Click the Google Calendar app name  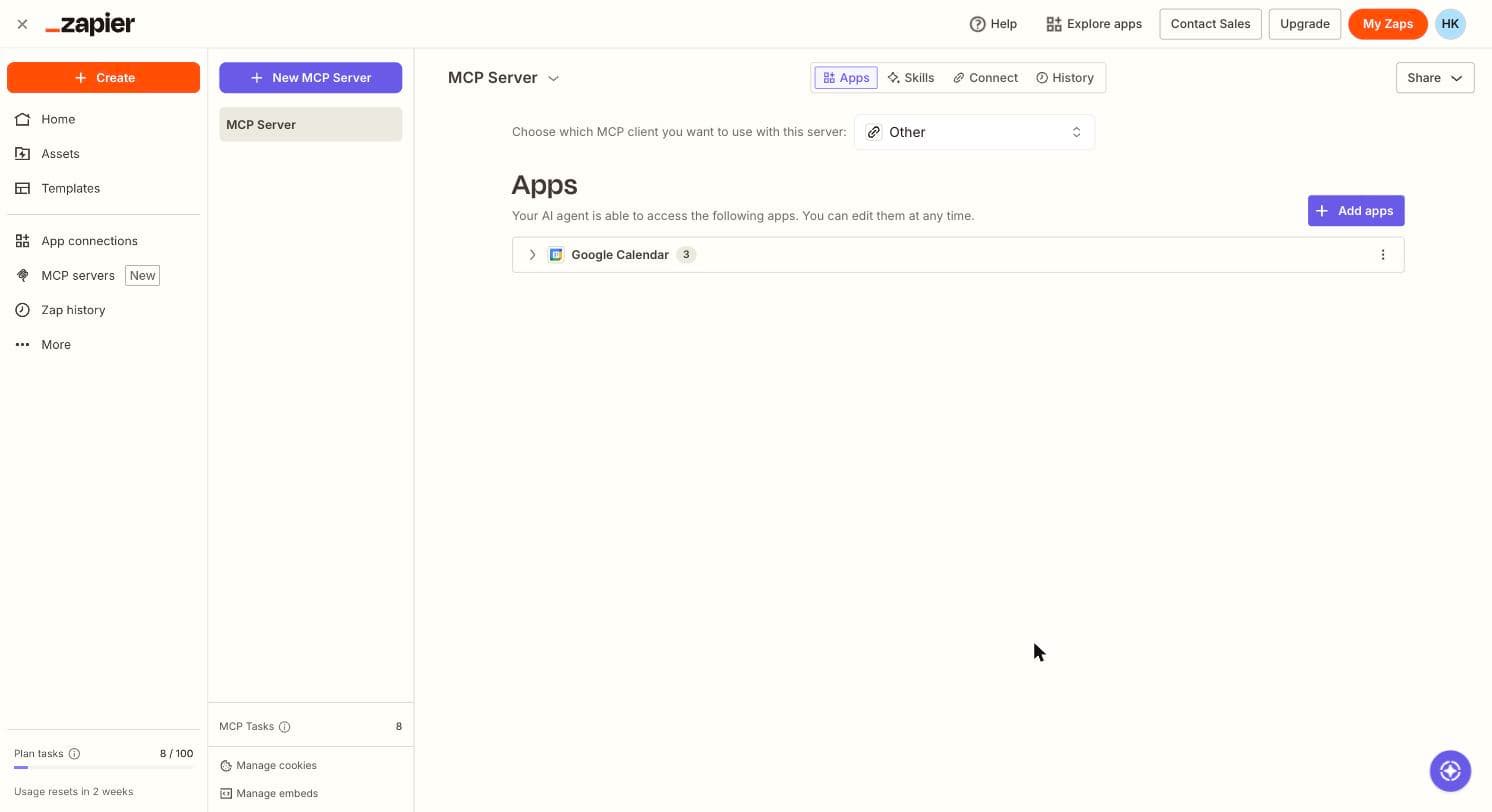pos(620,255)
